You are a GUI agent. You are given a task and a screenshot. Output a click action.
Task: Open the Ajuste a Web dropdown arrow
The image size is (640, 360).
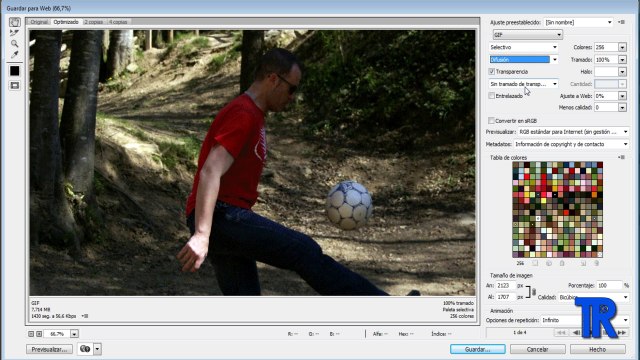(622, 96)
